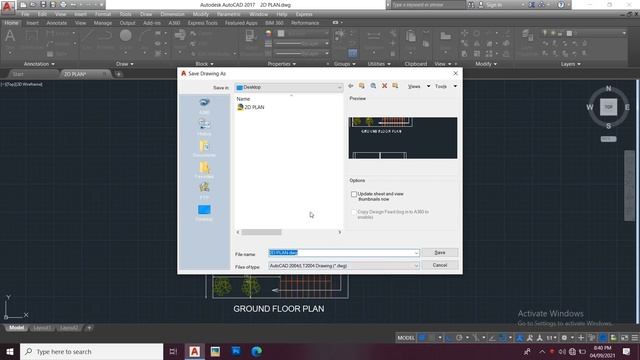Click the Annotation Monitor plus icon in status bar
Image resolution: width=640 pixels, height=360 pixels.
click(x=581, y=338)
